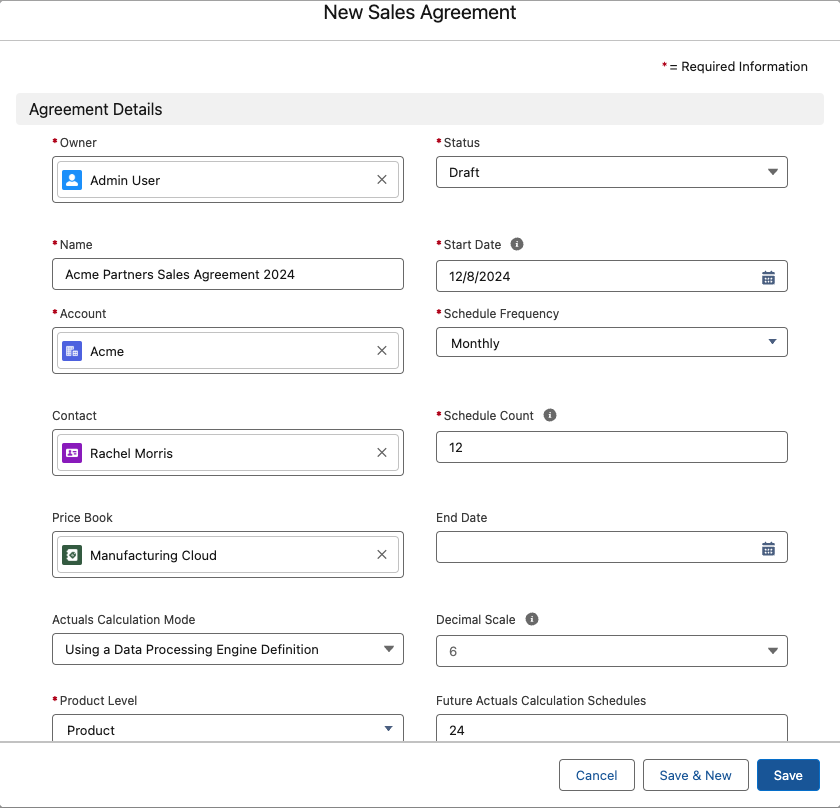Clear the Rachel Morris contact
The image size is (840, 808).
tap(381, 453)
